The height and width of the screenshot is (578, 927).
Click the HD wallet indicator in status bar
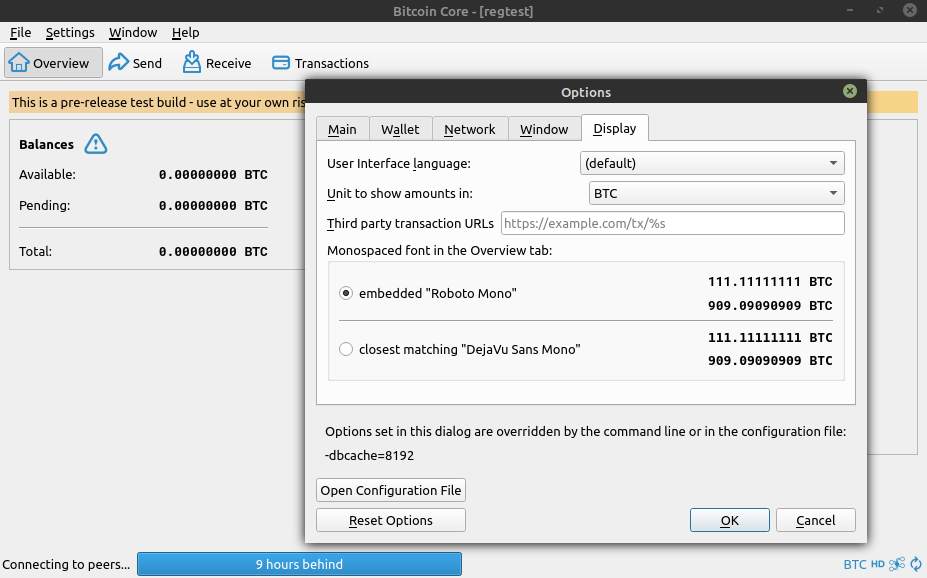click(x=877, y=564)
